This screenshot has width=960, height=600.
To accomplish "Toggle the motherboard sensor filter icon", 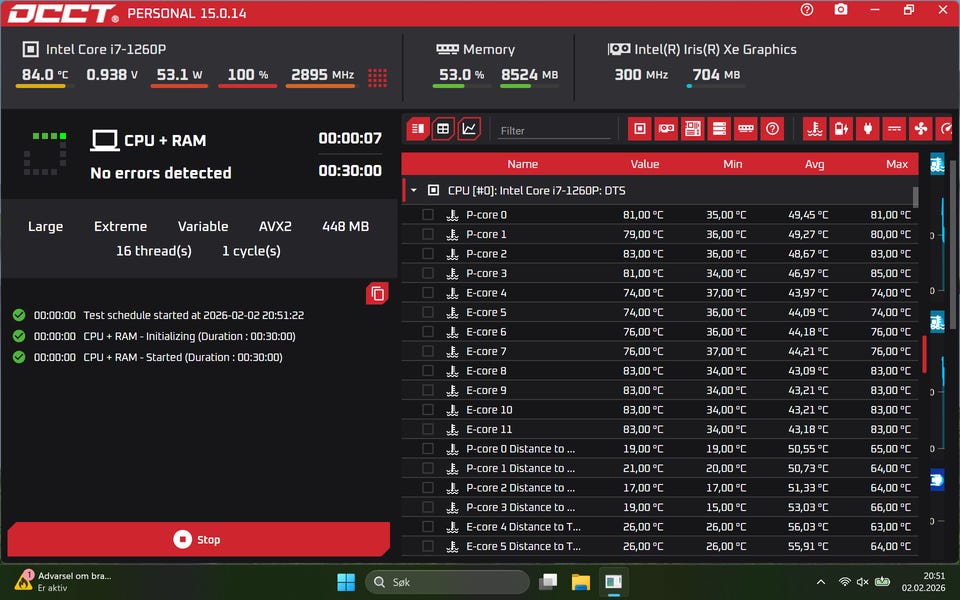I will tap(692, 129).
